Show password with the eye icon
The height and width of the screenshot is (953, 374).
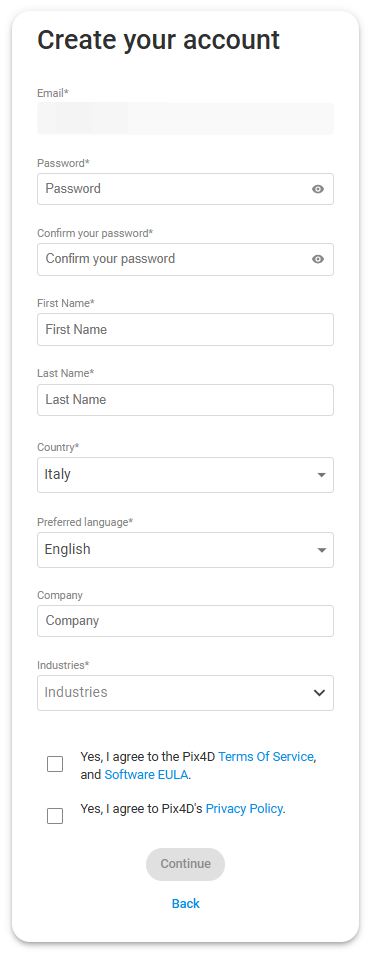(x=317, y=189)
